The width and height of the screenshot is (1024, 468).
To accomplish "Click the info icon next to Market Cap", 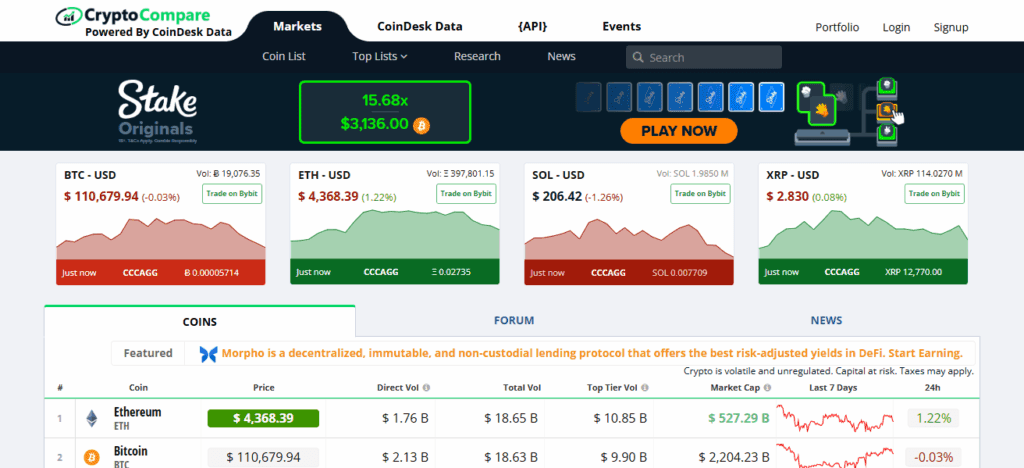I will coord(767,388).
